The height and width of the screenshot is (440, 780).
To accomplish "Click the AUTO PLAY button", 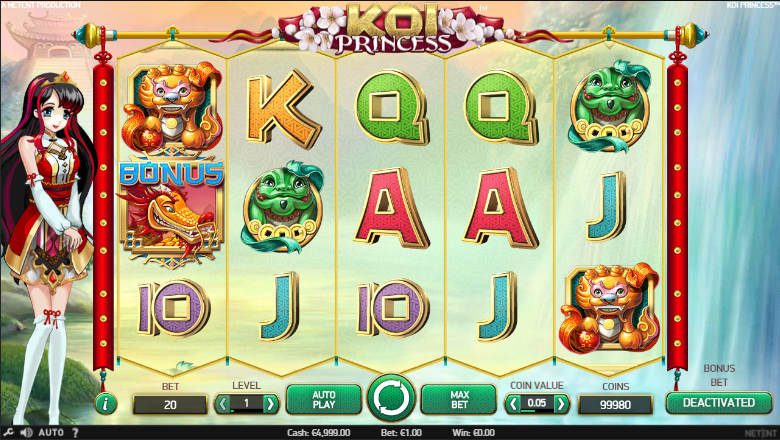I will pos(324,399).
